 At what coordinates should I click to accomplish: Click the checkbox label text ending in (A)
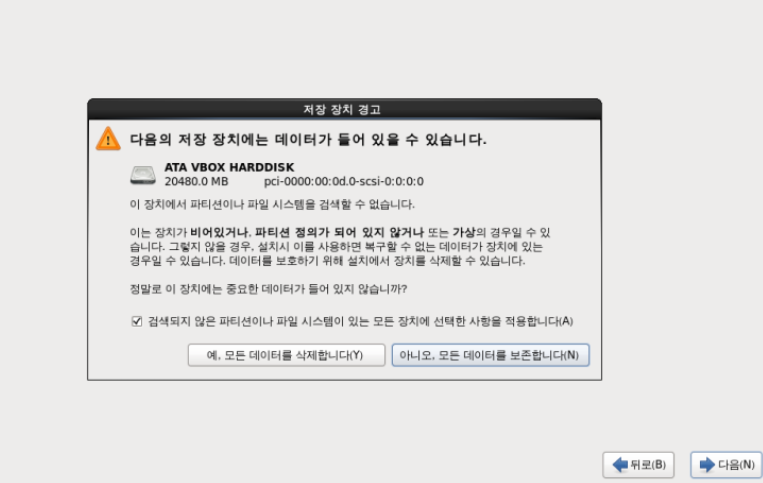(x=361, y=321)
